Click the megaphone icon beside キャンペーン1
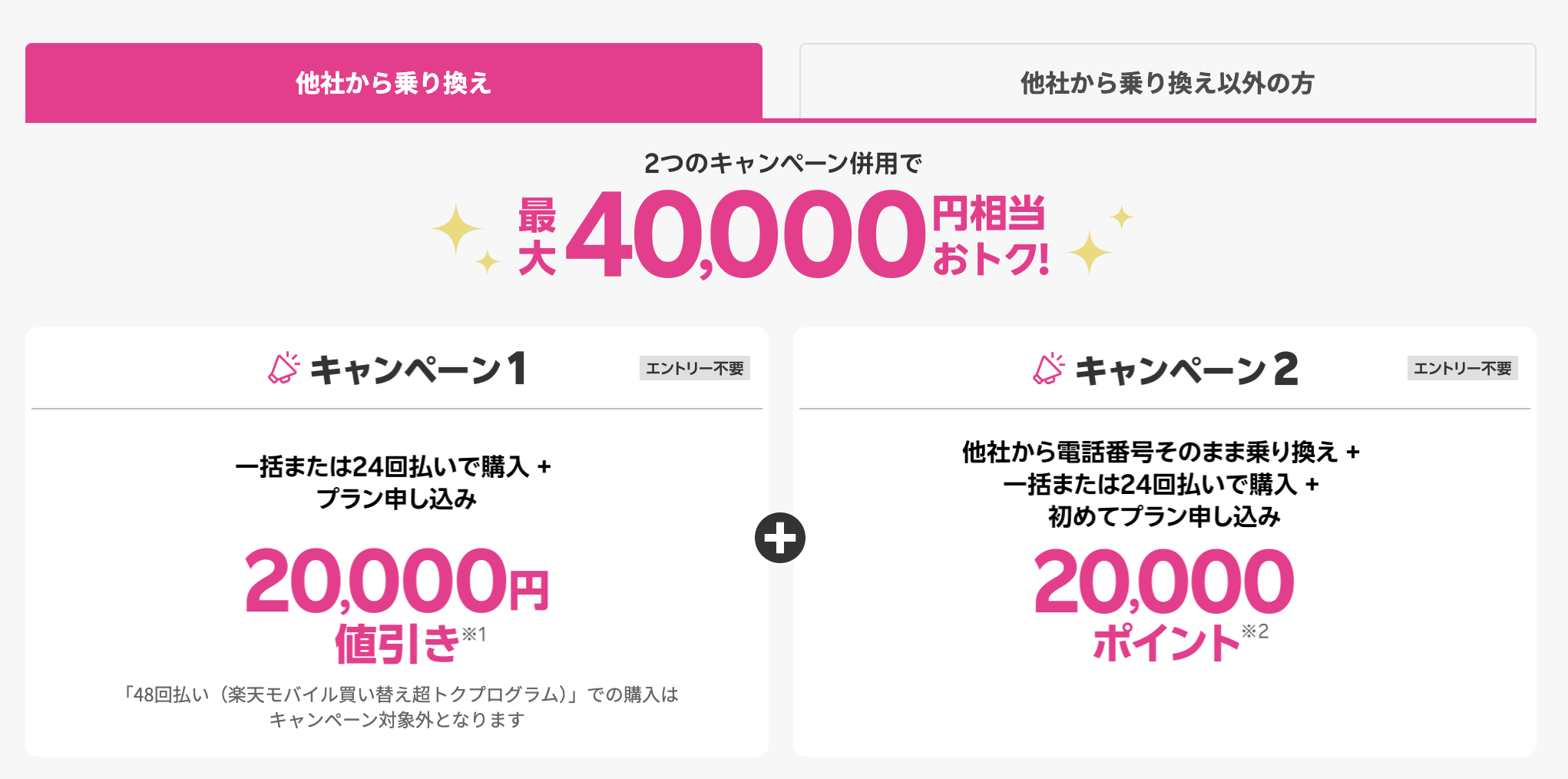The height and width of the screenshot is (779, 1568). tap(283, 369)
